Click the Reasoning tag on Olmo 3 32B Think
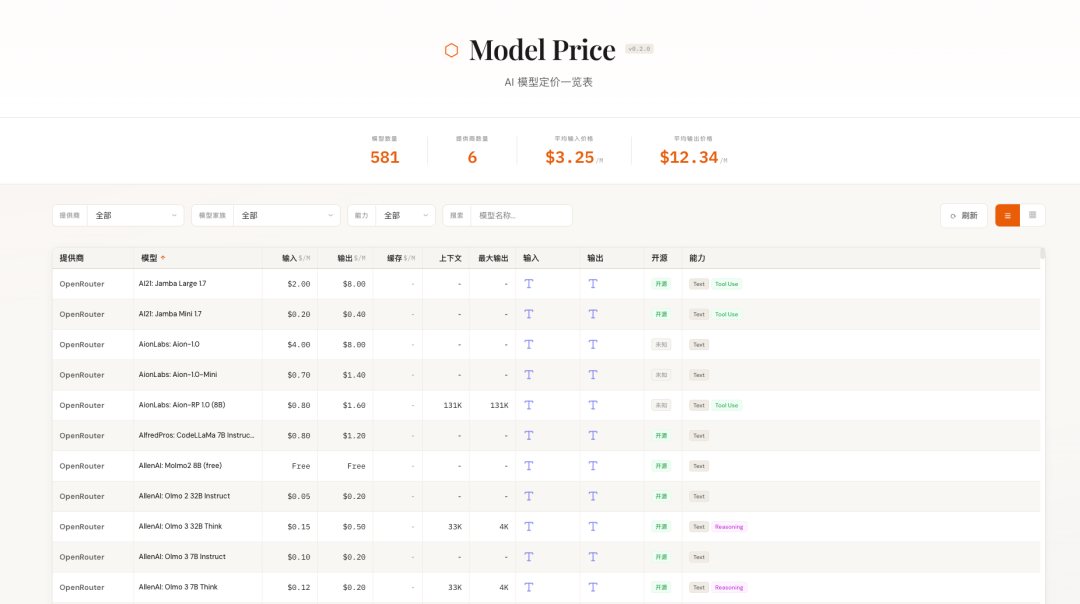Image resolution: width=1080 pixels, height=604 pixels. 729,527
